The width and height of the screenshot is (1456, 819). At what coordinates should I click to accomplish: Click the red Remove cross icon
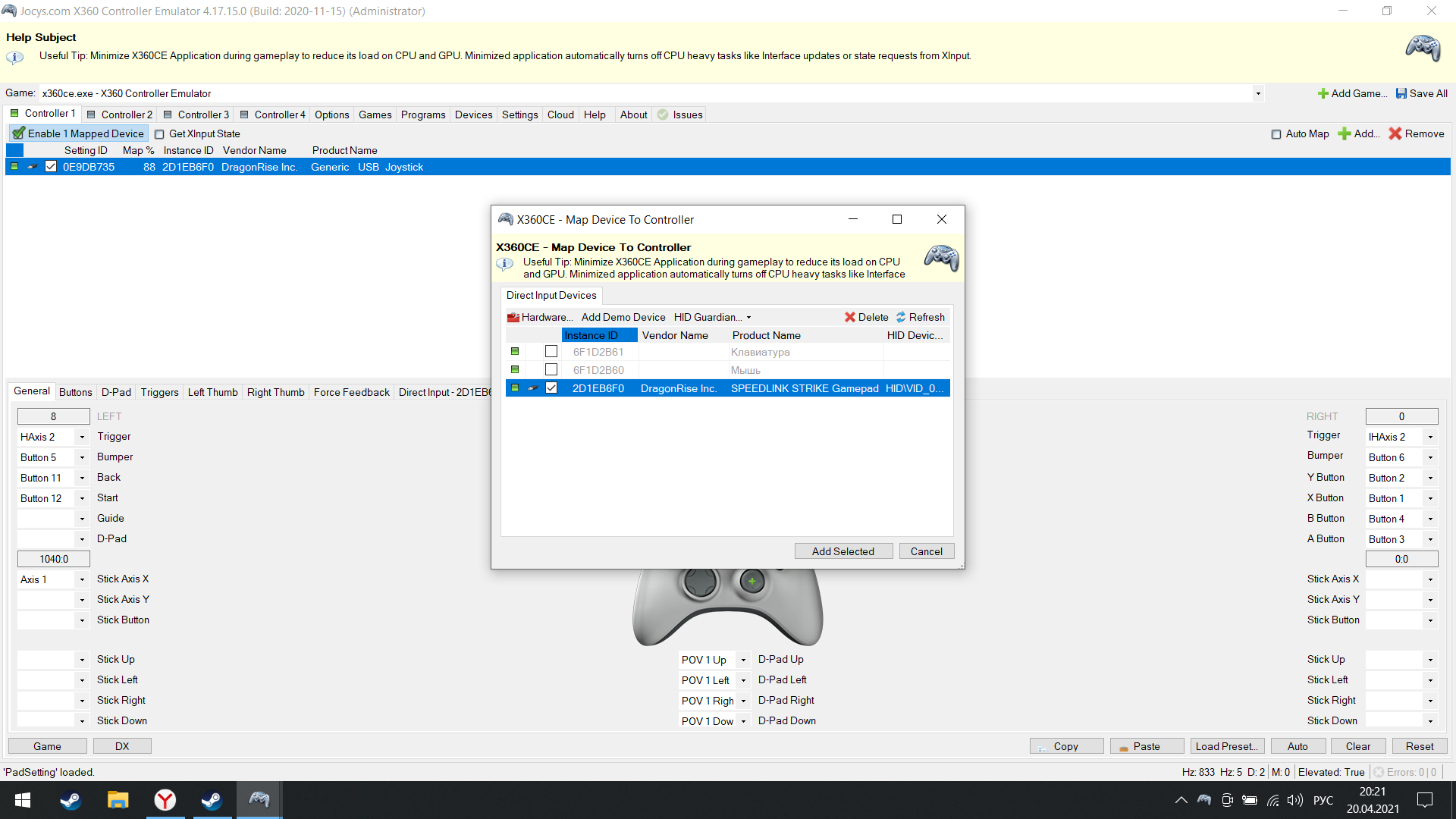[1395, 133]
